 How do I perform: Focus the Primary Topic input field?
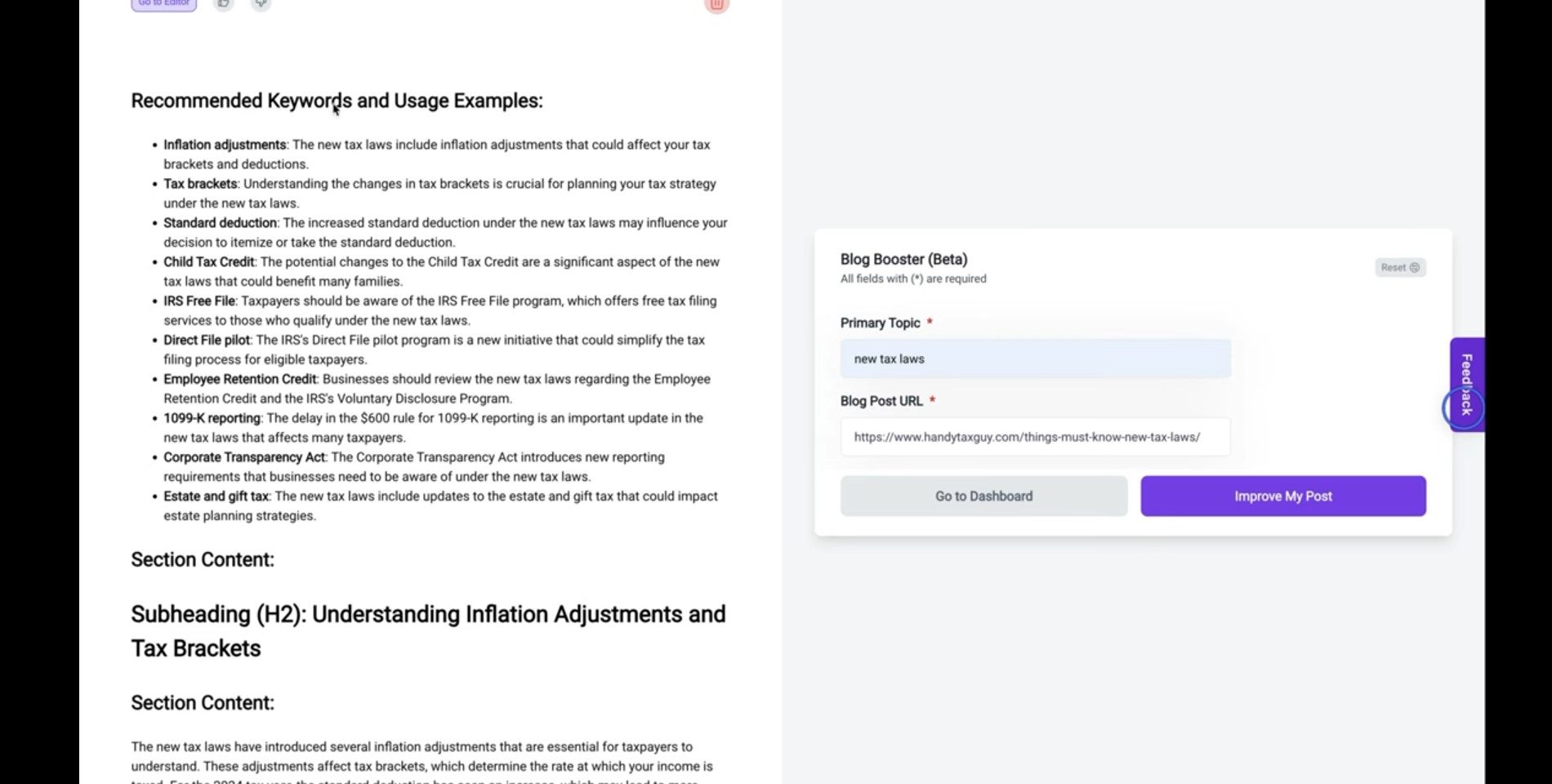tap(1035, 359)
